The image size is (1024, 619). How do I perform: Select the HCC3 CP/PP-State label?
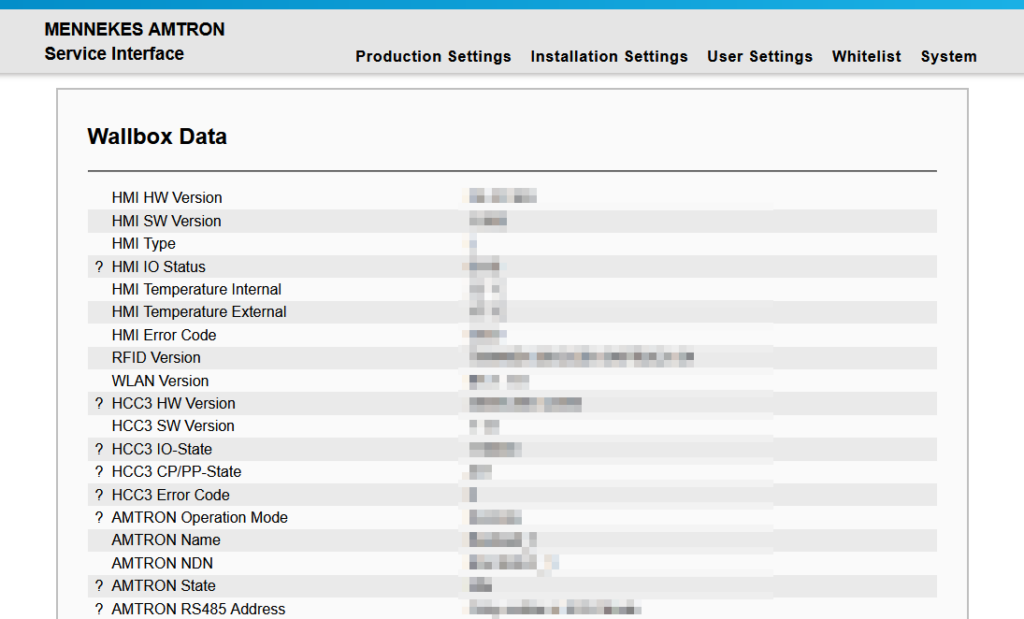pyautogui.click(x=176, y=471)
